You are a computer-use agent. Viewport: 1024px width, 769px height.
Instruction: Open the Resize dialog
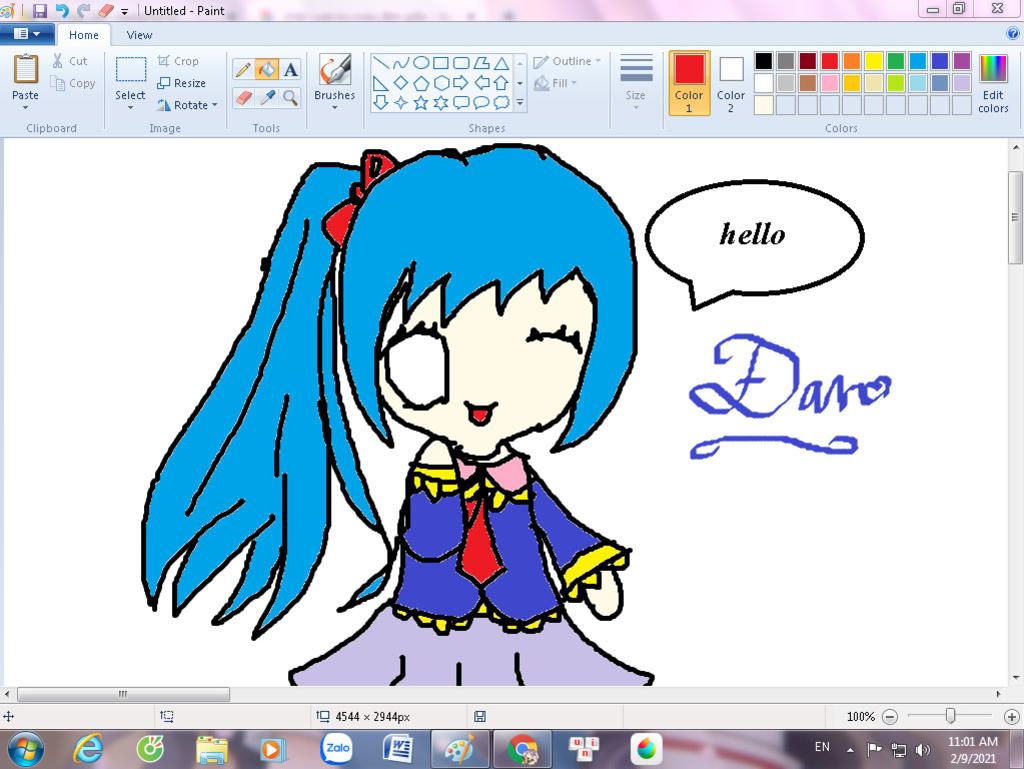[182, 83]
